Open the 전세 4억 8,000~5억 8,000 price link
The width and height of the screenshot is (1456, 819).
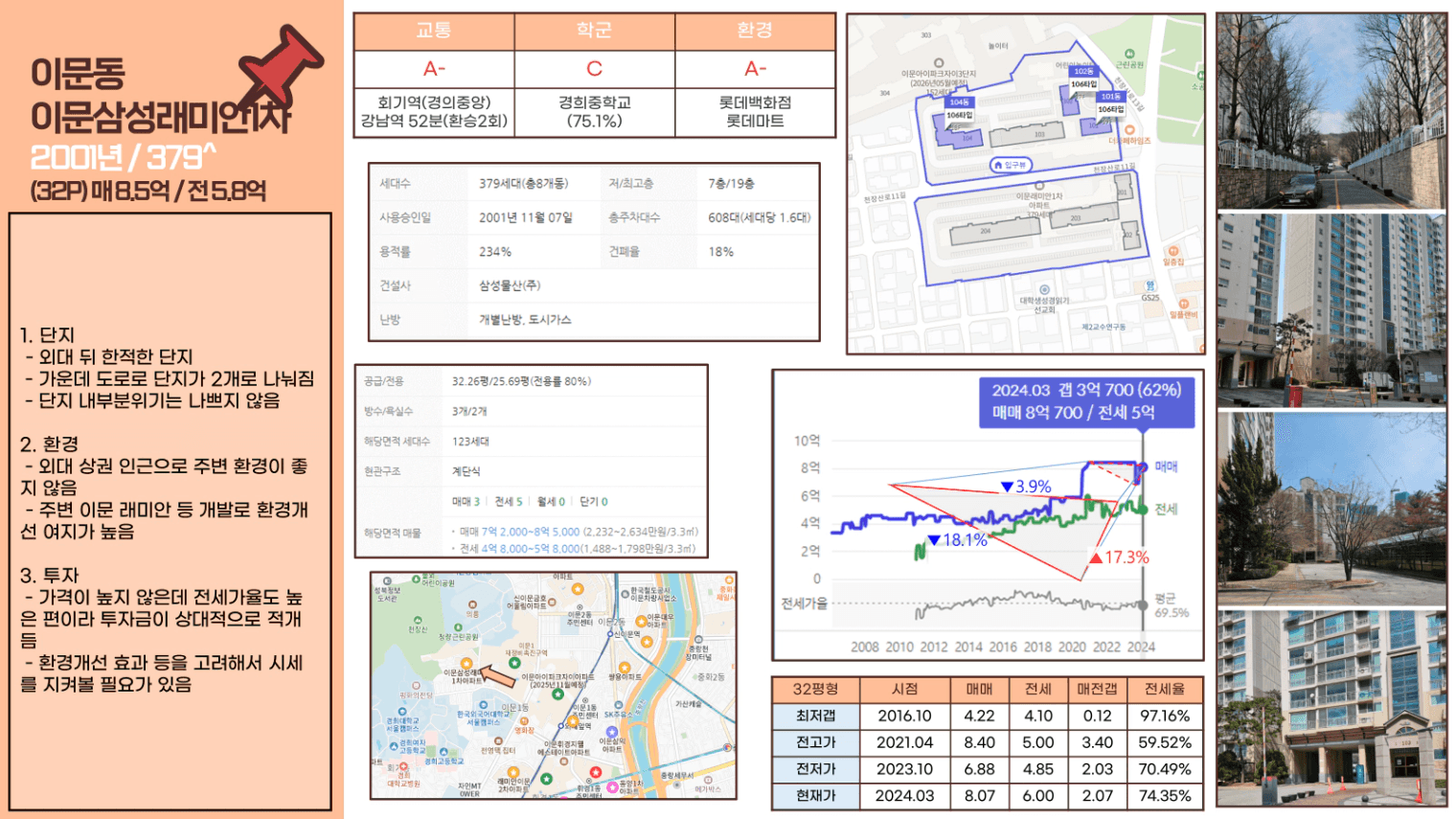coord(530,548)
